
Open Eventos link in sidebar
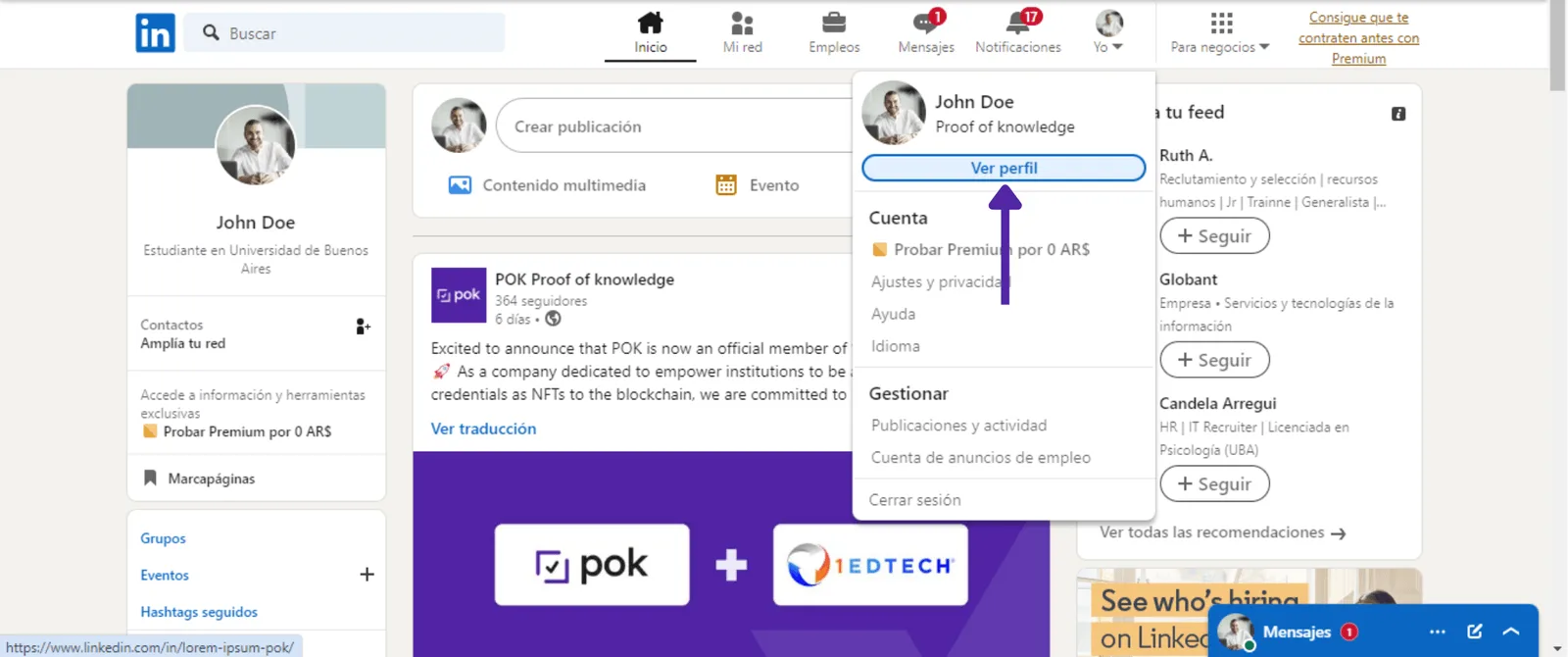(165, 575)
